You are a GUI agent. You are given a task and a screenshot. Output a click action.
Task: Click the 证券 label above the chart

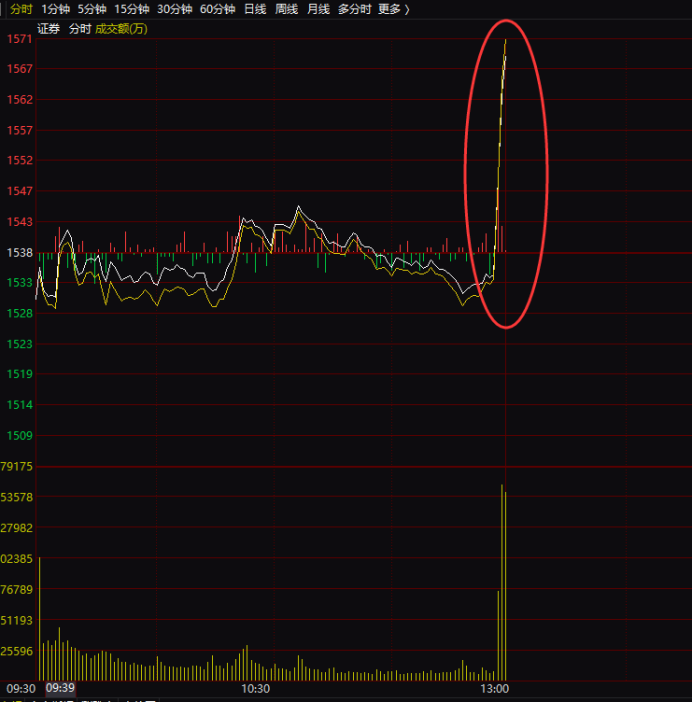coord(49,29)
